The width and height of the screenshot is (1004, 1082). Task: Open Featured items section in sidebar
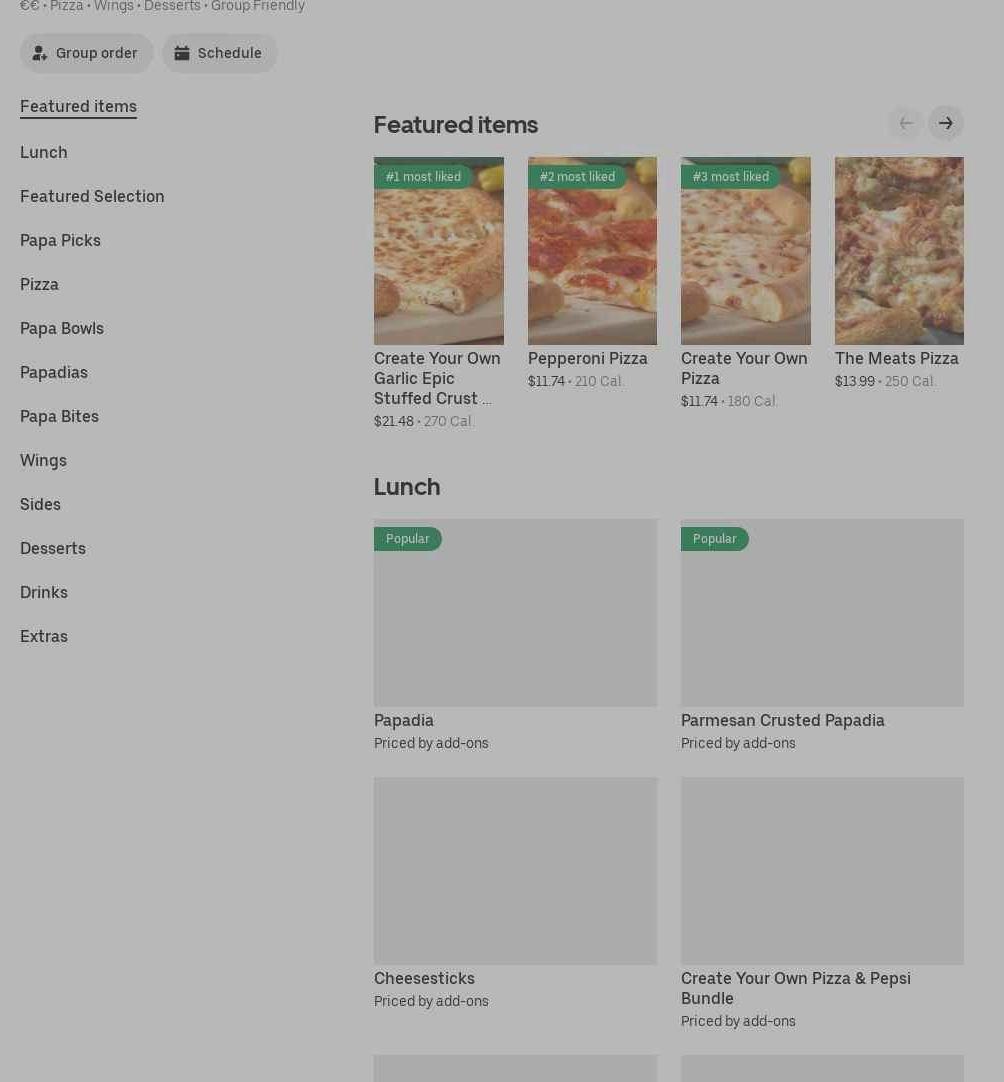tap(78, 106)
